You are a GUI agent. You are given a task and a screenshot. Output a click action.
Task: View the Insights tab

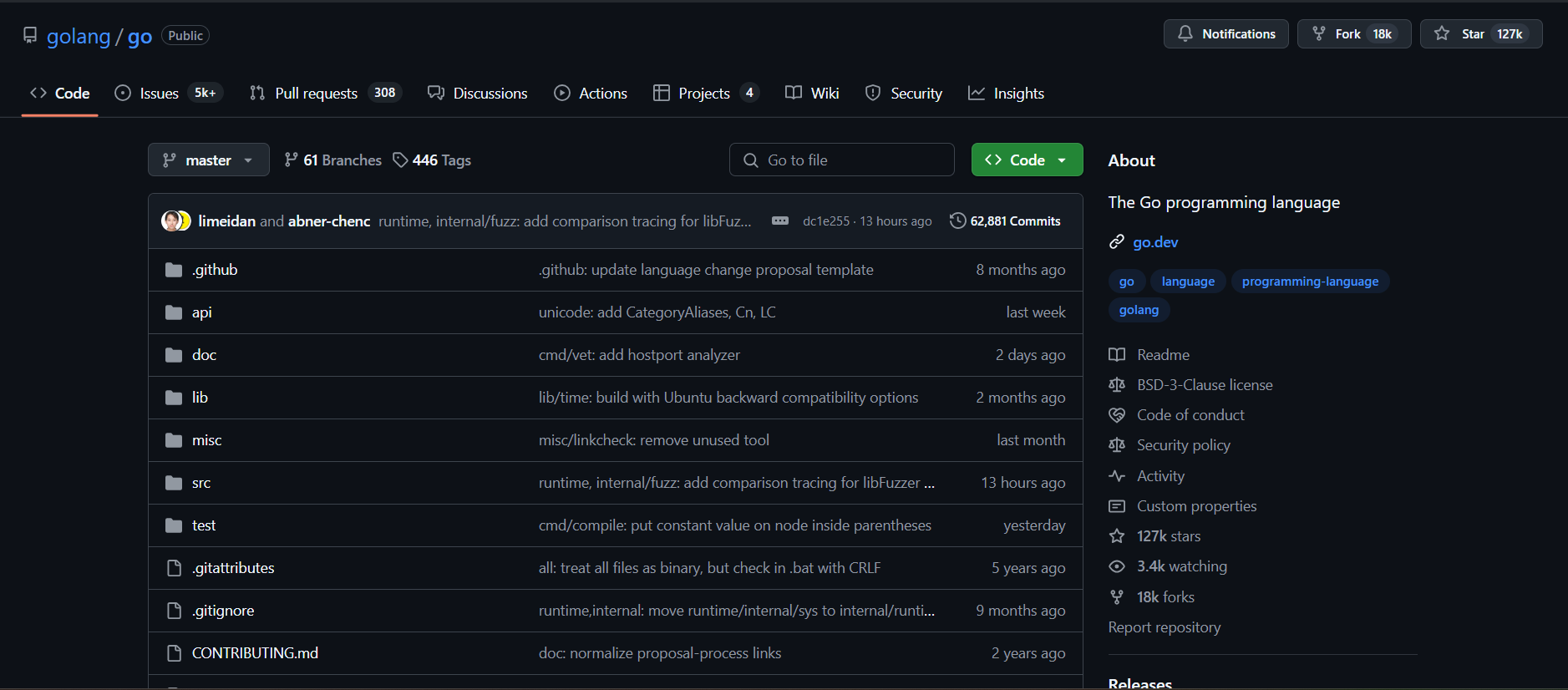click(x=1006, y=94)
